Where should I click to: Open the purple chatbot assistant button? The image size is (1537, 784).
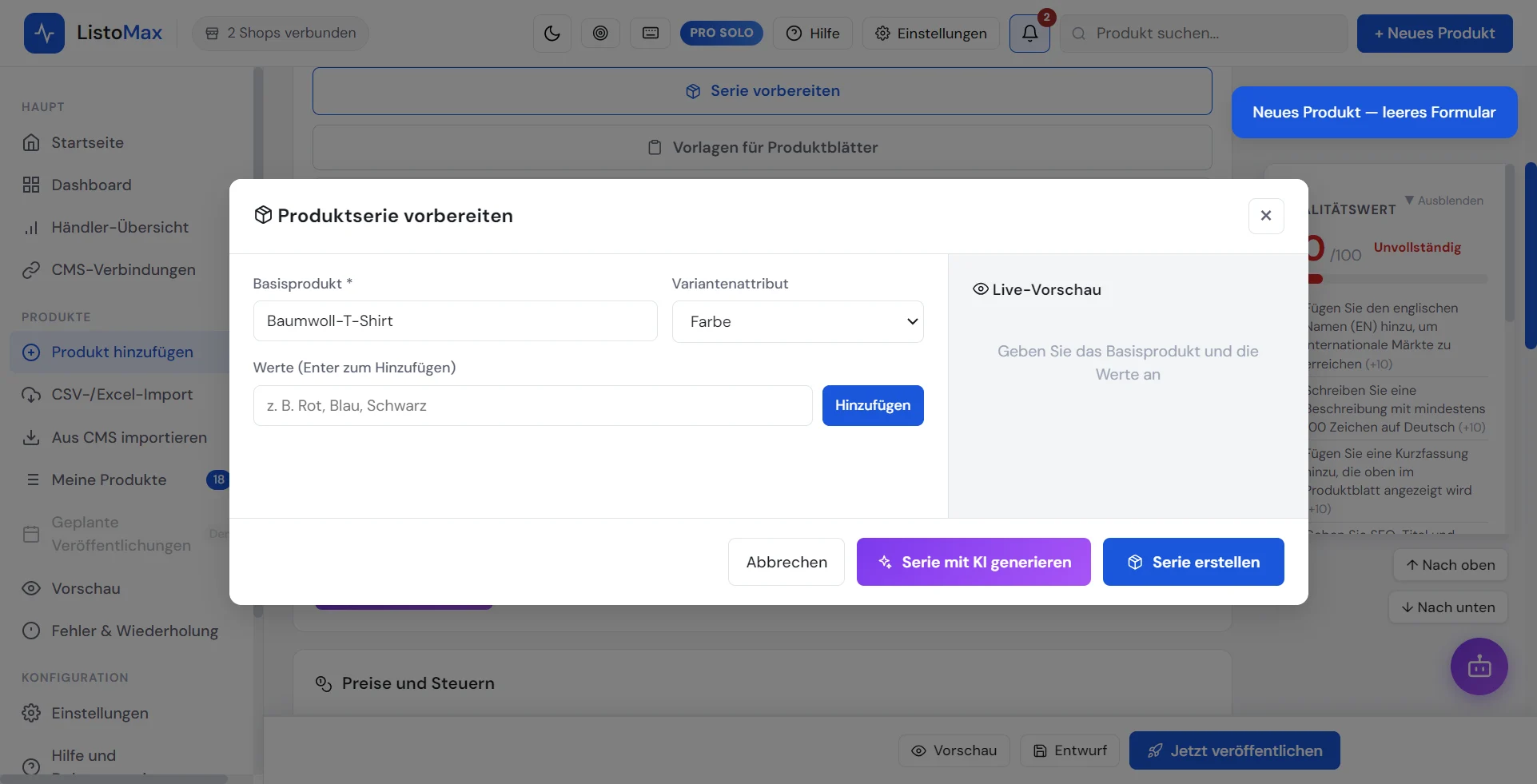tap(1479, 667)
